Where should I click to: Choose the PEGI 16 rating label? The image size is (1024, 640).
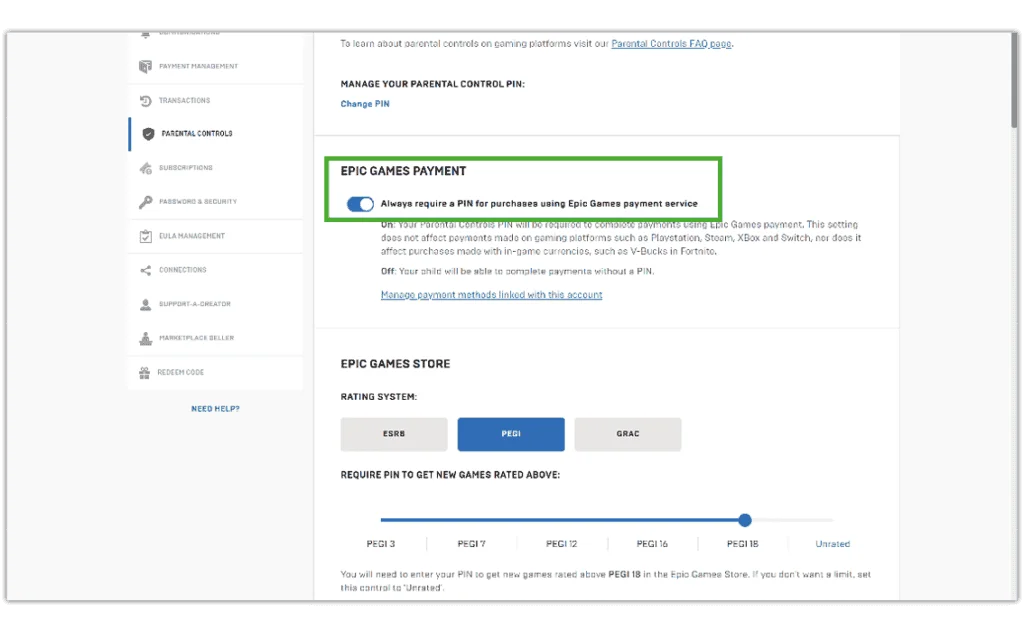652,544
